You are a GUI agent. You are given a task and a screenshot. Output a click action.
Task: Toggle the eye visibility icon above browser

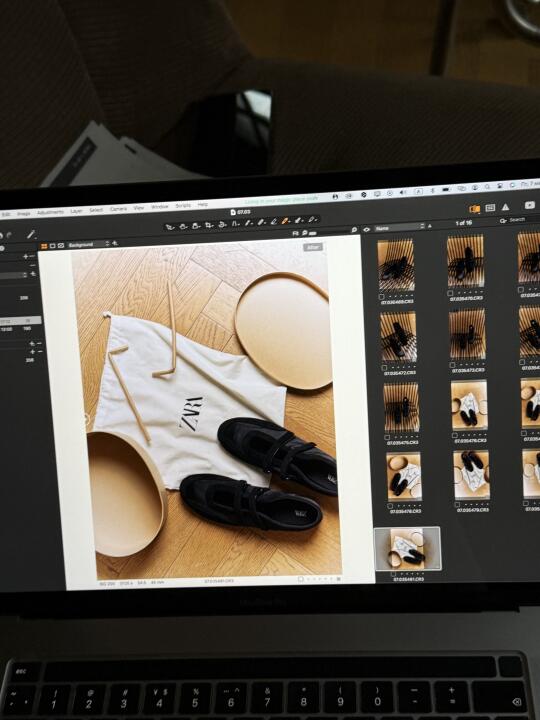pos(366,229)
